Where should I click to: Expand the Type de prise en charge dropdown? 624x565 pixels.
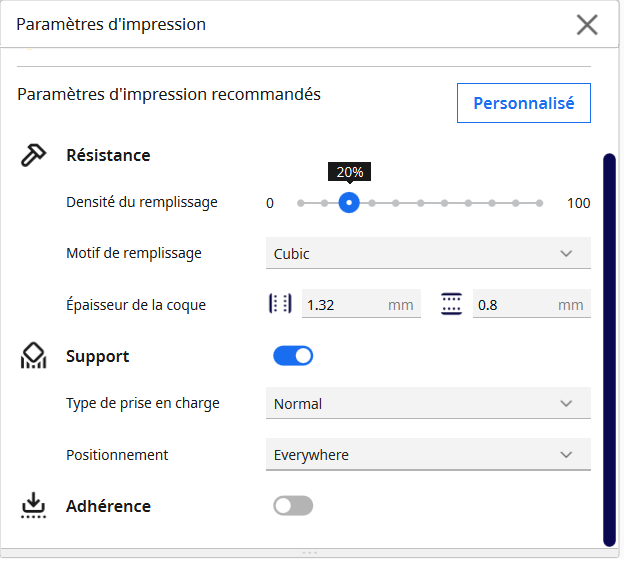[x=428, y=404]
